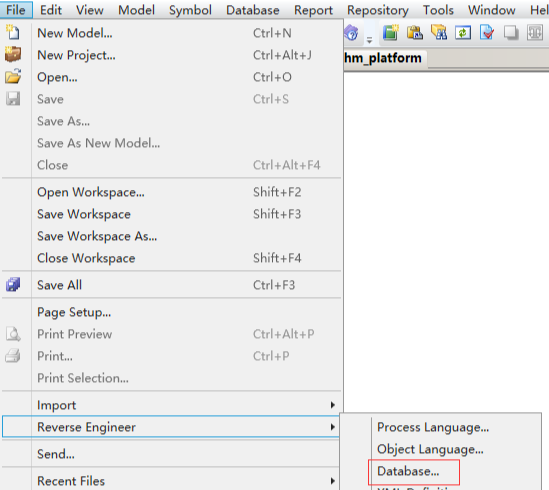The image size is (549, 490).
Task: Switch to the hm_platform tab
Action: click(383, 58)
